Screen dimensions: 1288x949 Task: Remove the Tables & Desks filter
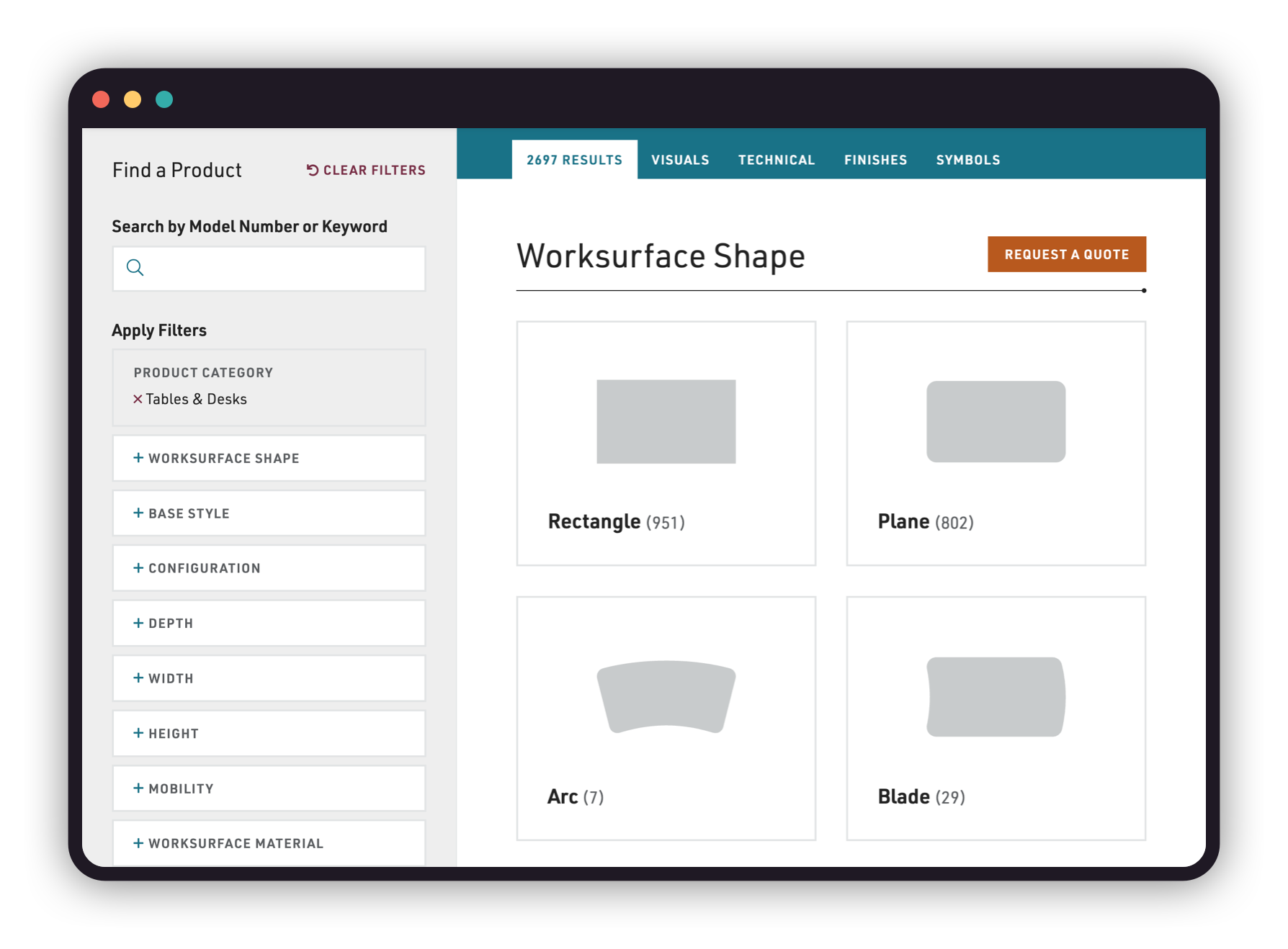coord(138,399)
